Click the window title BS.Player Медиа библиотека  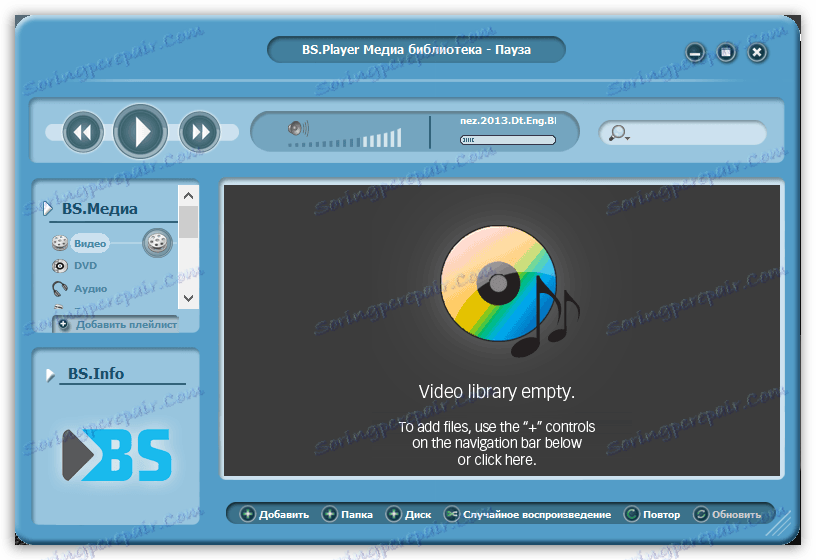point(416,50)
